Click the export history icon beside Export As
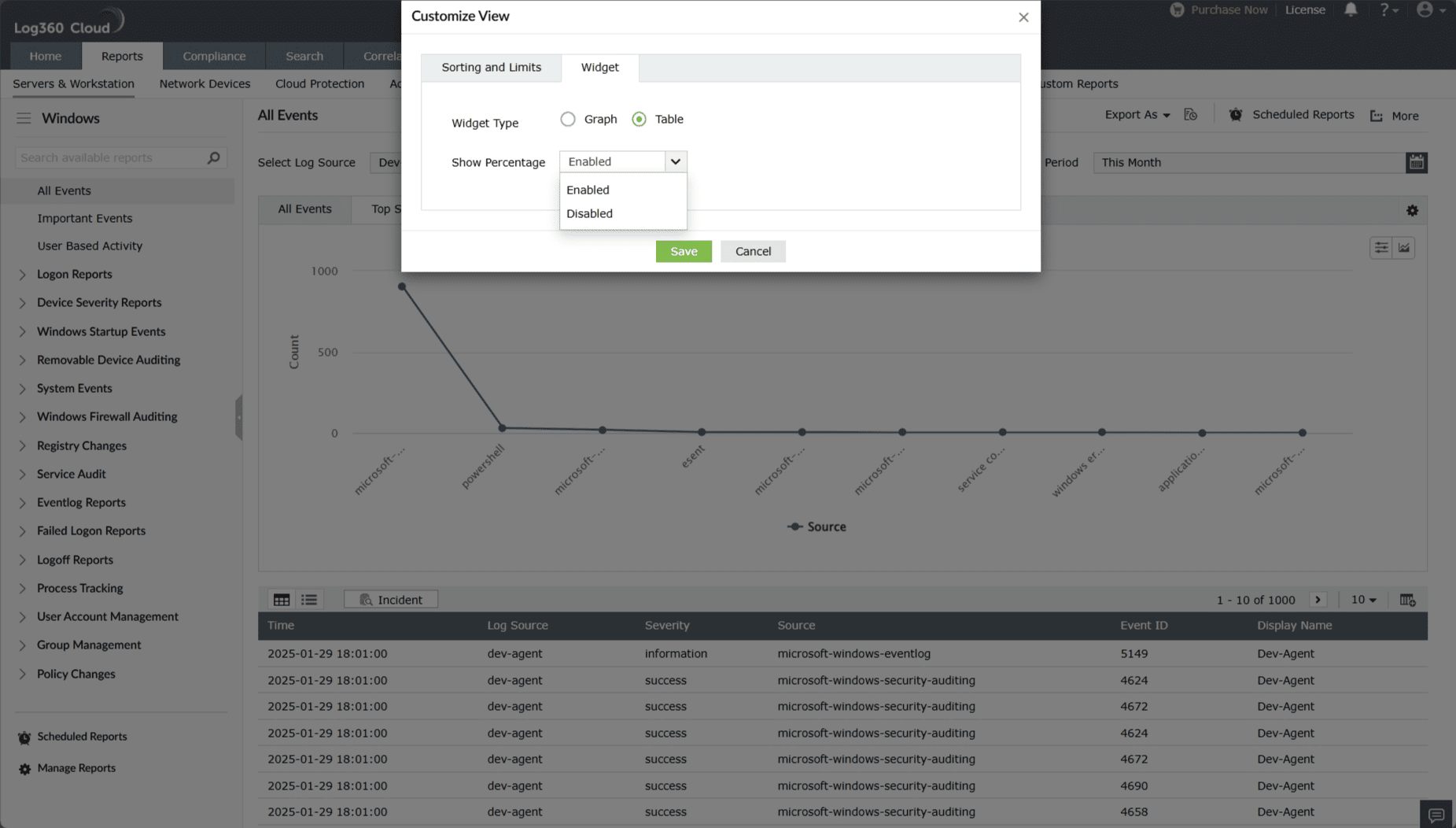This screenshot has height=828, width=1456. [x=1191, y=115]
